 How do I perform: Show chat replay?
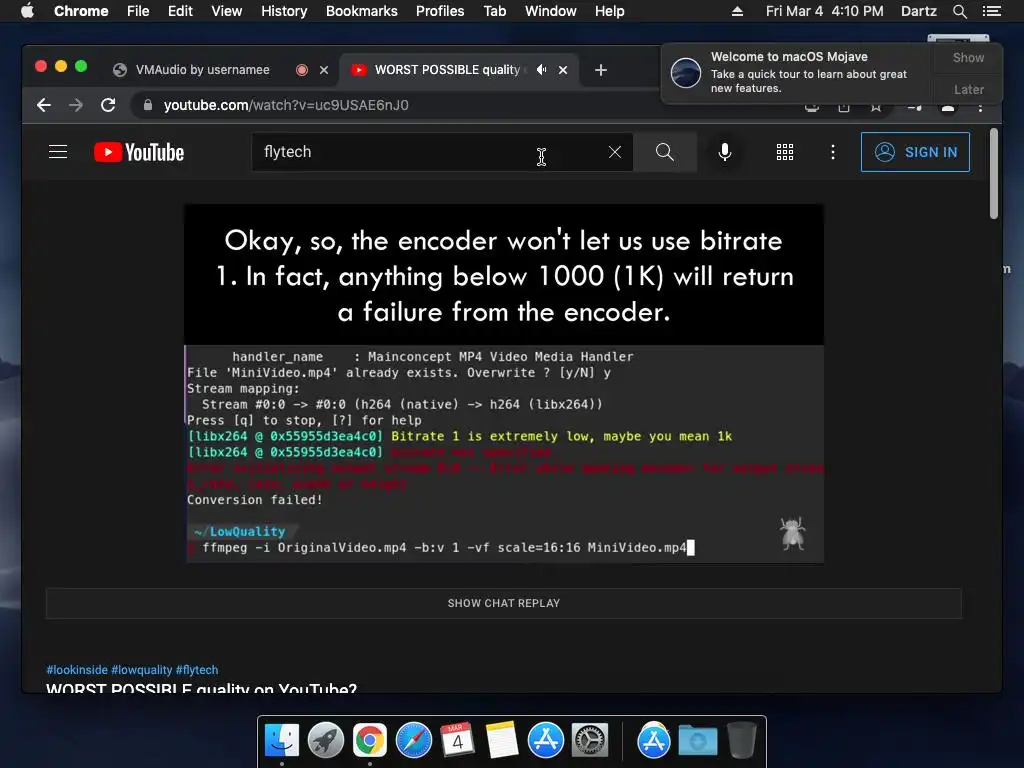[504, 603]
